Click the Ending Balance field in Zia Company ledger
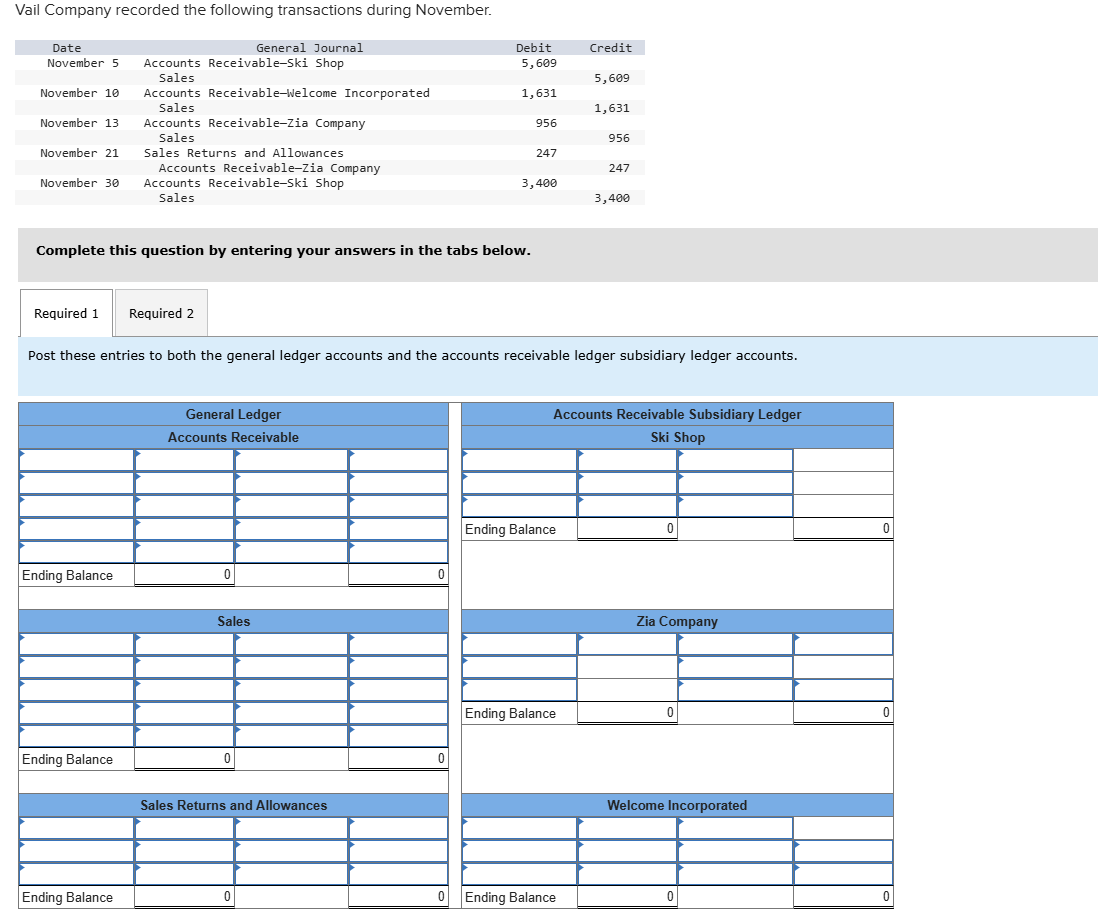This screenshot has width=1099, height=919. coord(627,712)
